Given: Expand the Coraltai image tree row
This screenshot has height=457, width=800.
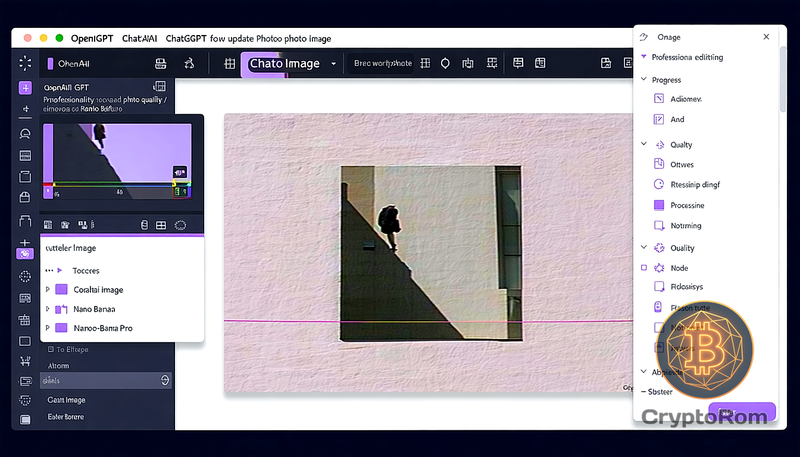Looking at the screenshot, I should pyautogui.click(x=47, y=289).
